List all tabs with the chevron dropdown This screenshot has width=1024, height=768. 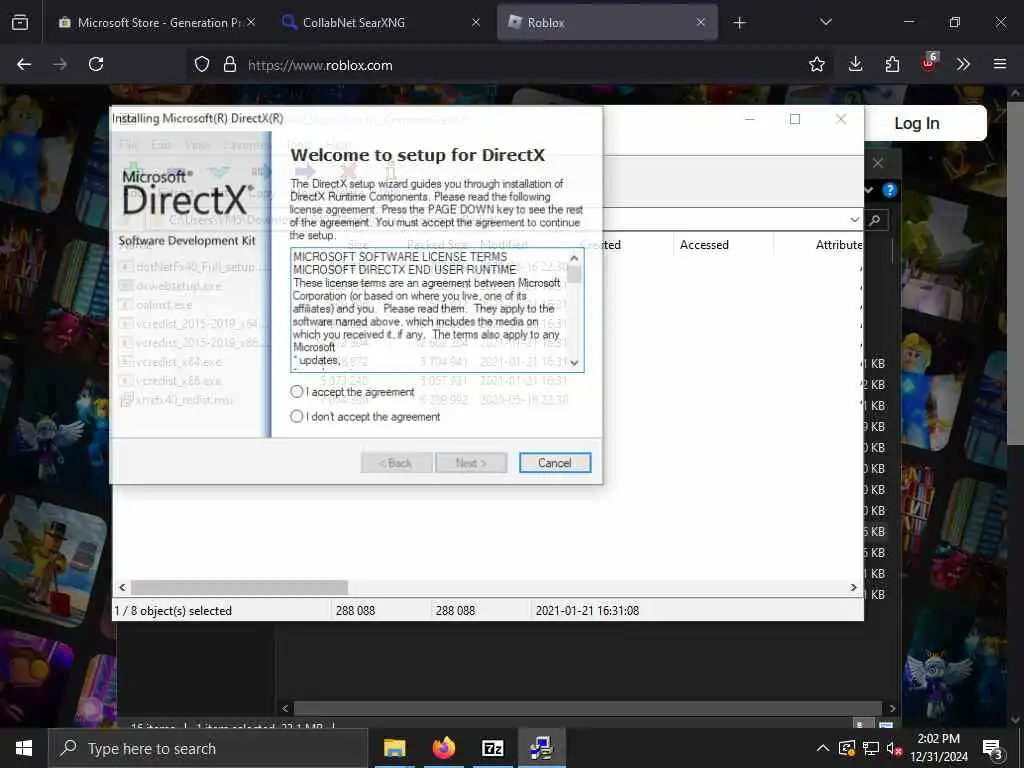coord(825,22)
